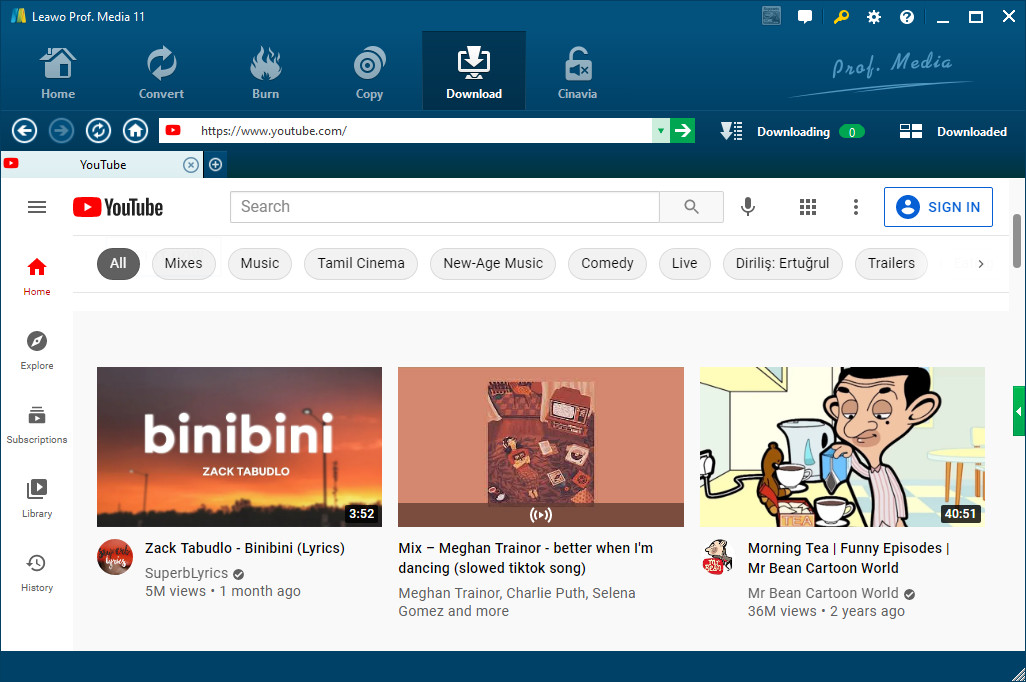Click the SIGN IN button
Viewport: 1026px width, 682px height.
pyautogui.click(x=938, y=207)
